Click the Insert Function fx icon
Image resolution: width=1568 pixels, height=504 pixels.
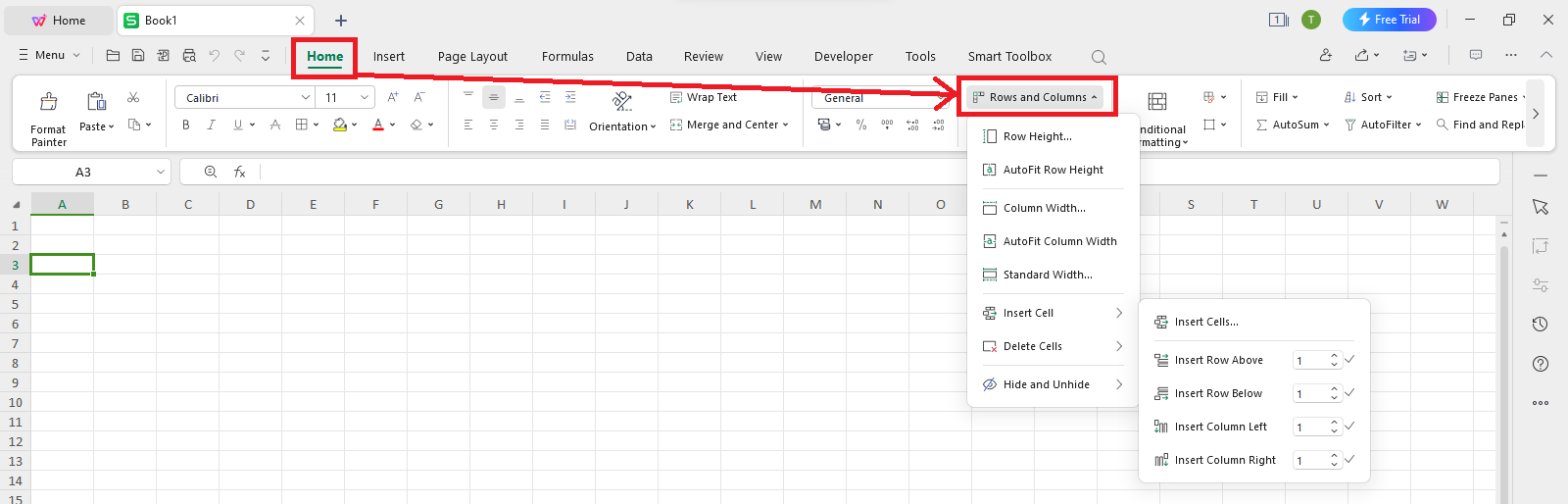(239, 172)
